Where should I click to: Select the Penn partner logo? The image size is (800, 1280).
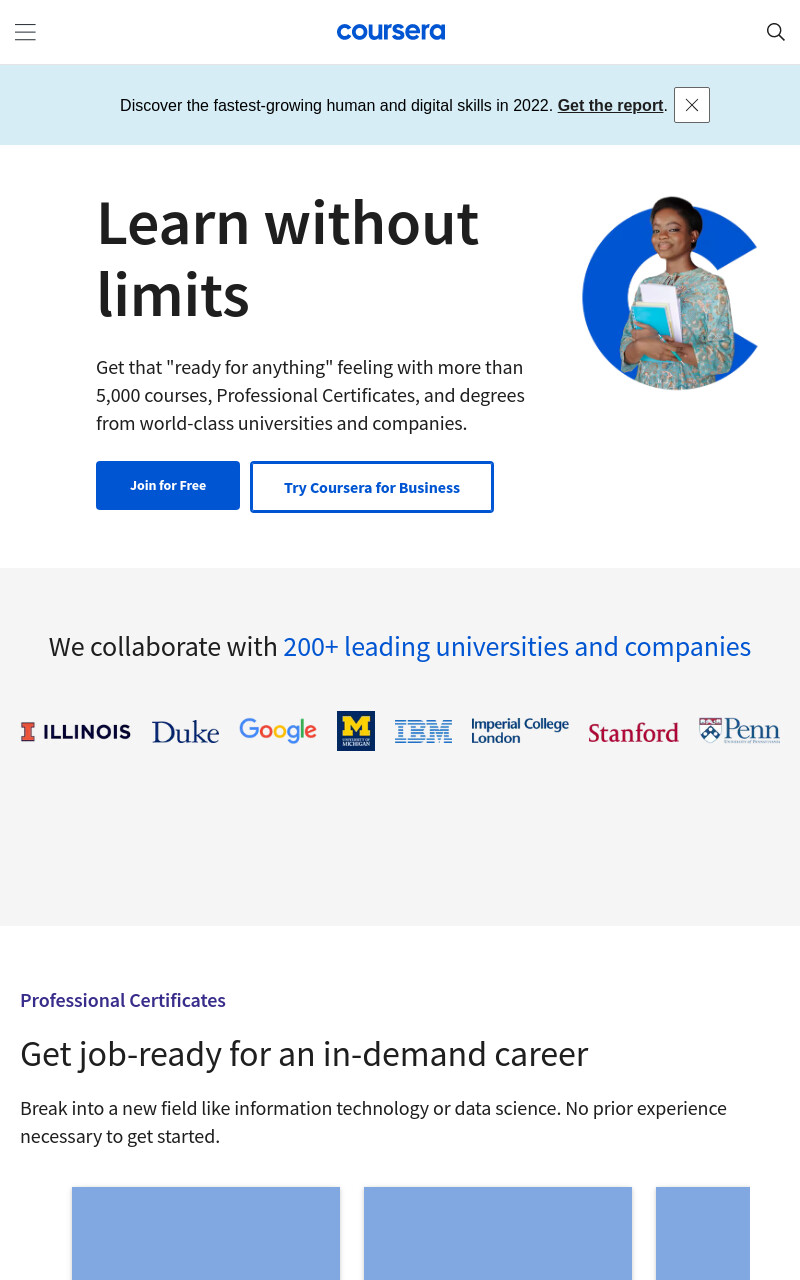(739, 731)
